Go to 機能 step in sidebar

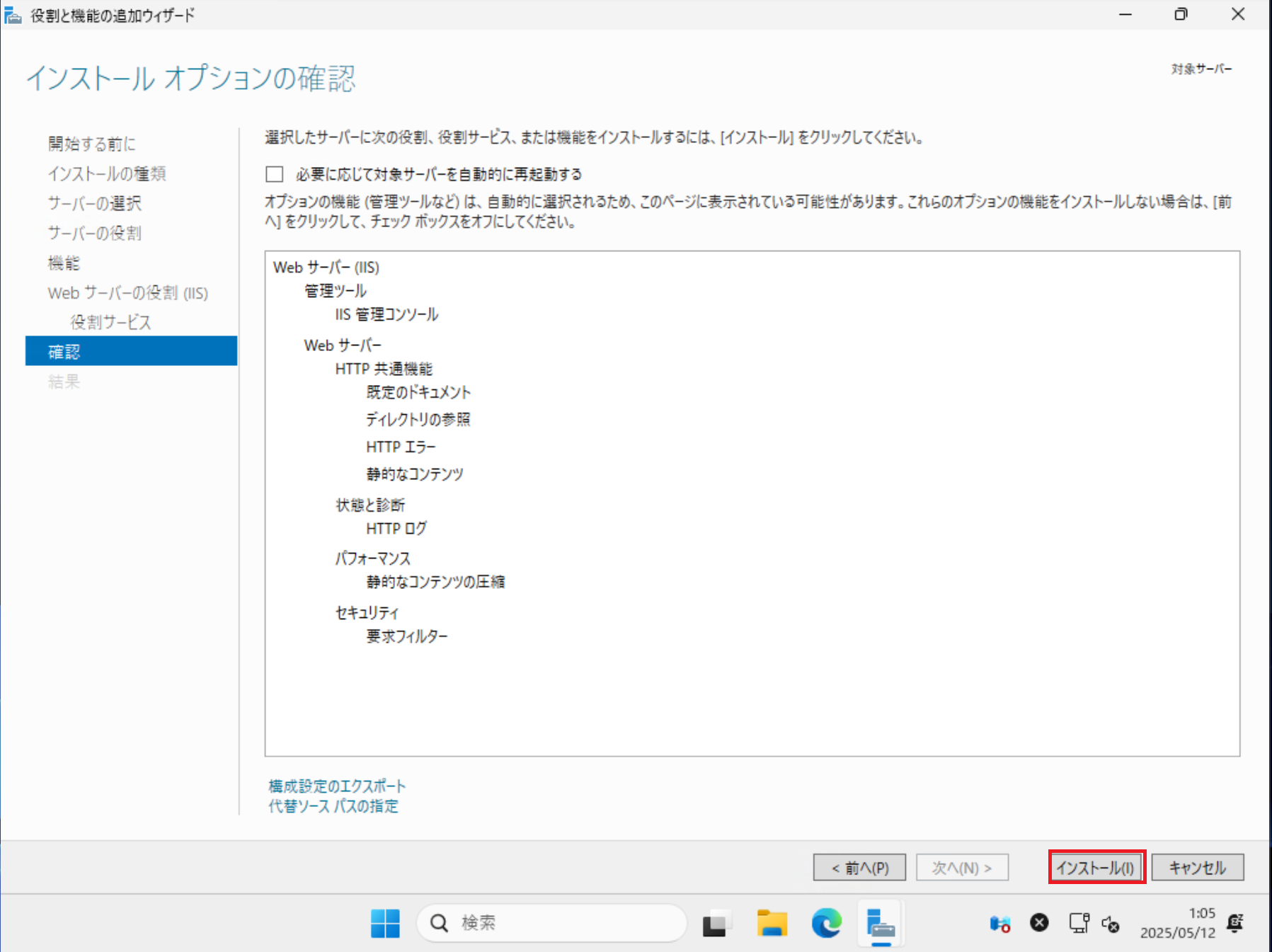[64, 263]
